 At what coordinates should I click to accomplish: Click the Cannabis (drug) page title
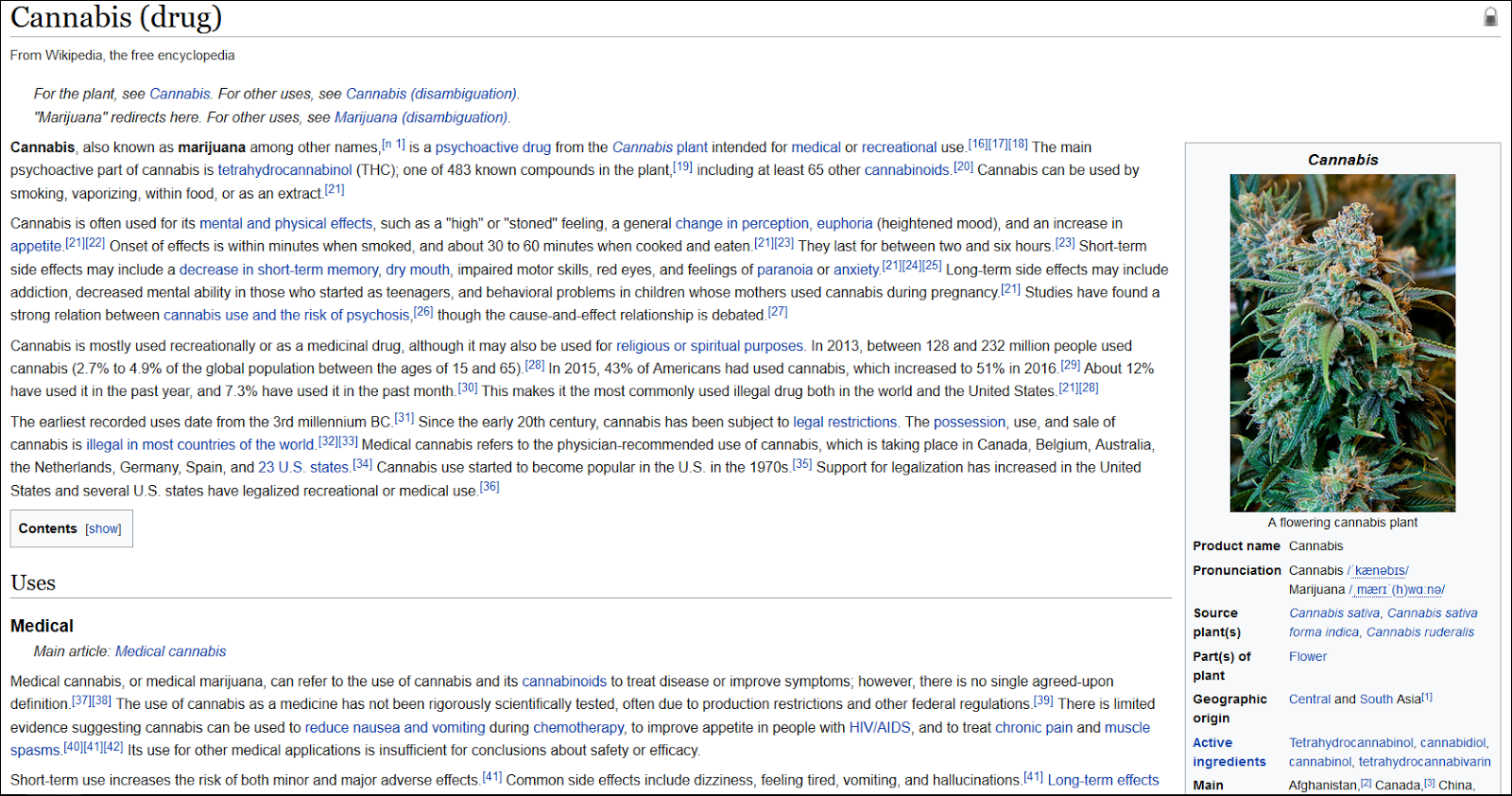click(116, 18)
